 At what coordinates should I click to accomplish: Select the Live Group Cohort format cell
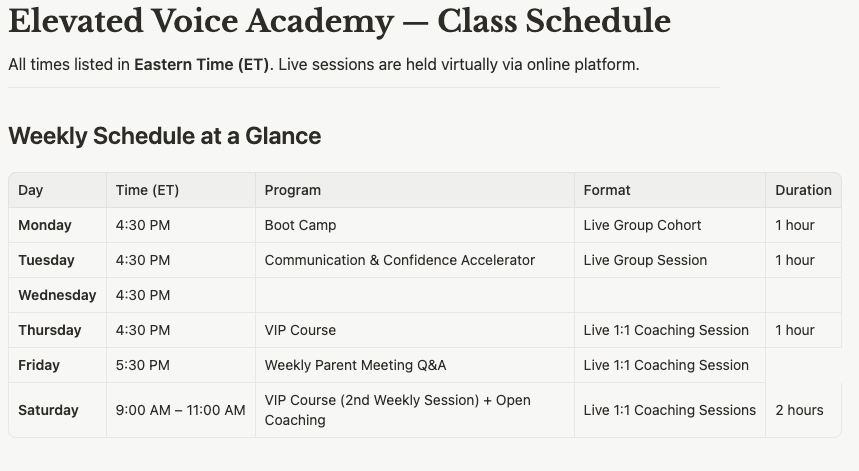669,225
